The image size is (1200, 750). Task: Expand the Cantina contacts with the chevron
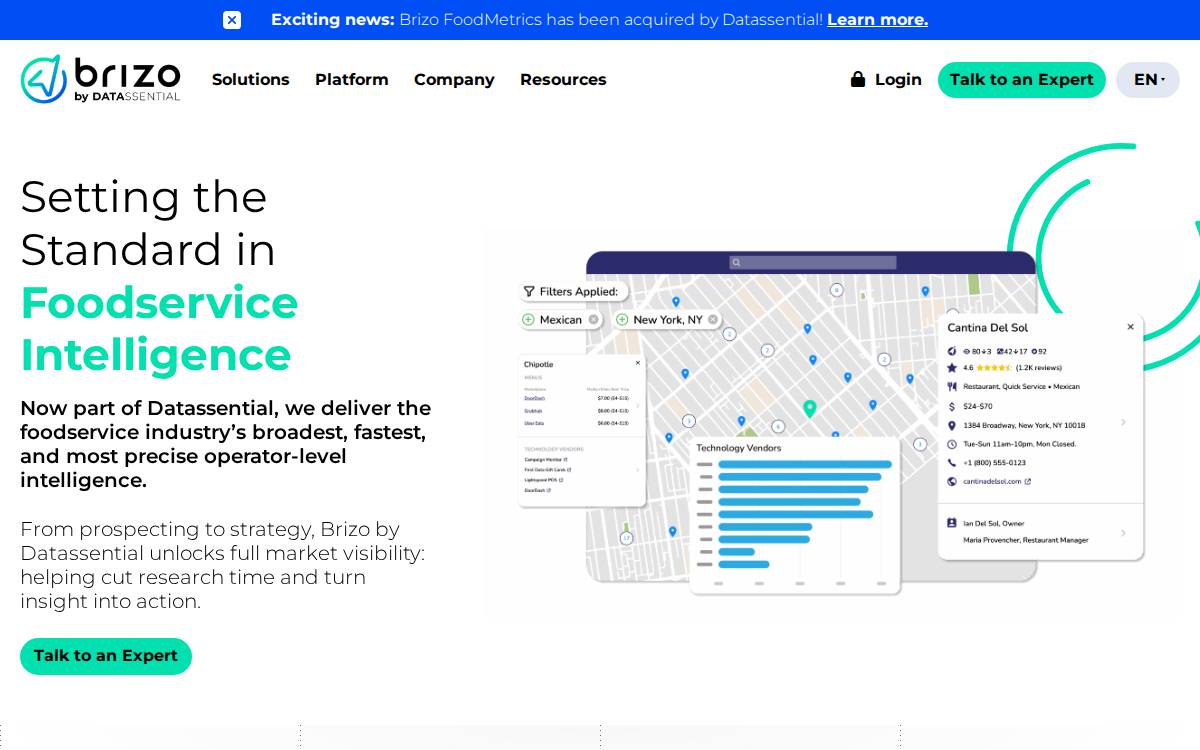pyautogui.click(x=1123, y=533)
